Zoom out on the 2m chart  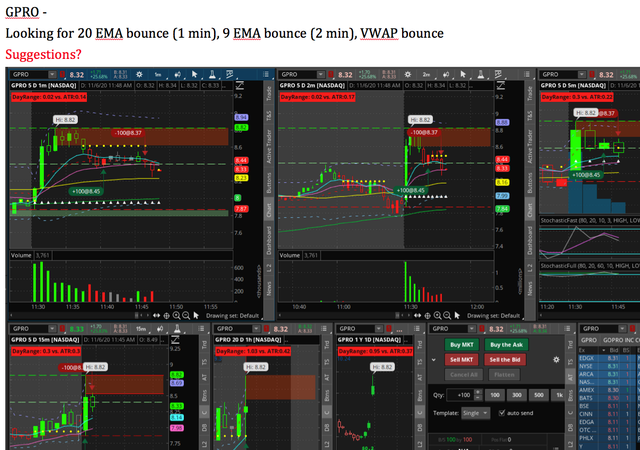[x=447, y=315]
